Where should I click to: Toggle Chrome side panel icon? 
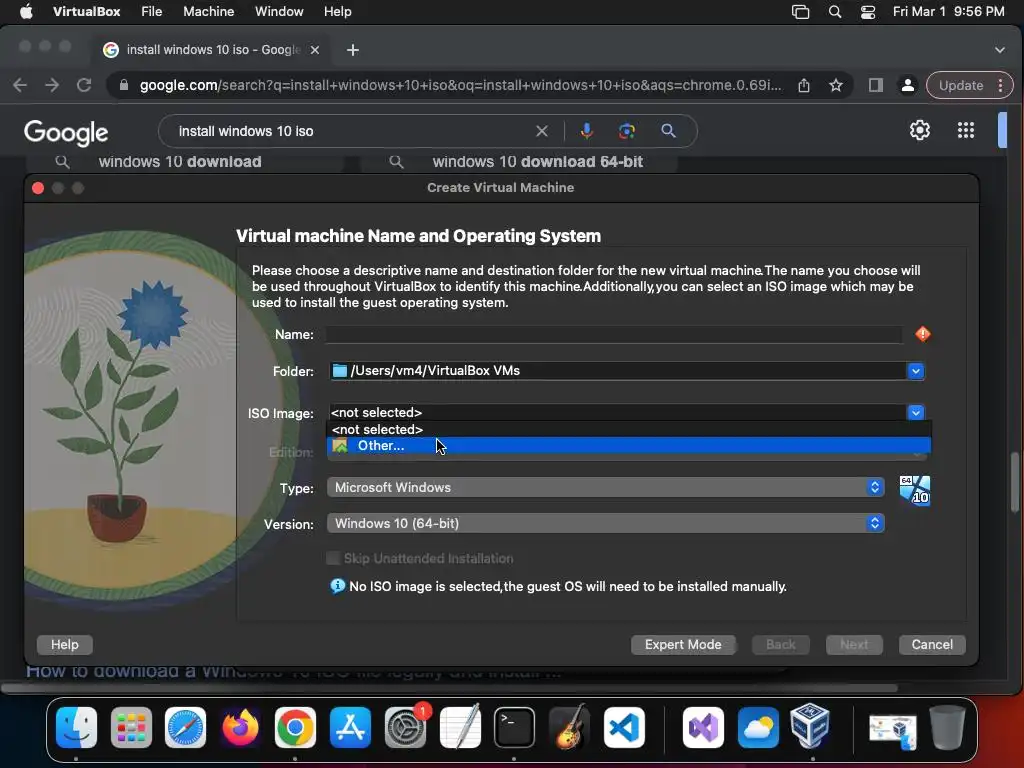[x=876, y=85]
